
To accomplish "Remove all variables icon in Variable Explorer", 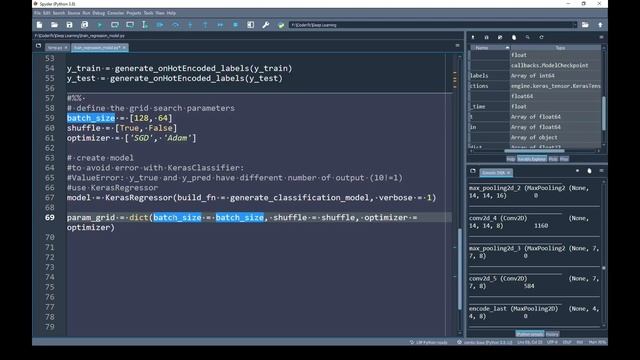I will click(514, 37).
